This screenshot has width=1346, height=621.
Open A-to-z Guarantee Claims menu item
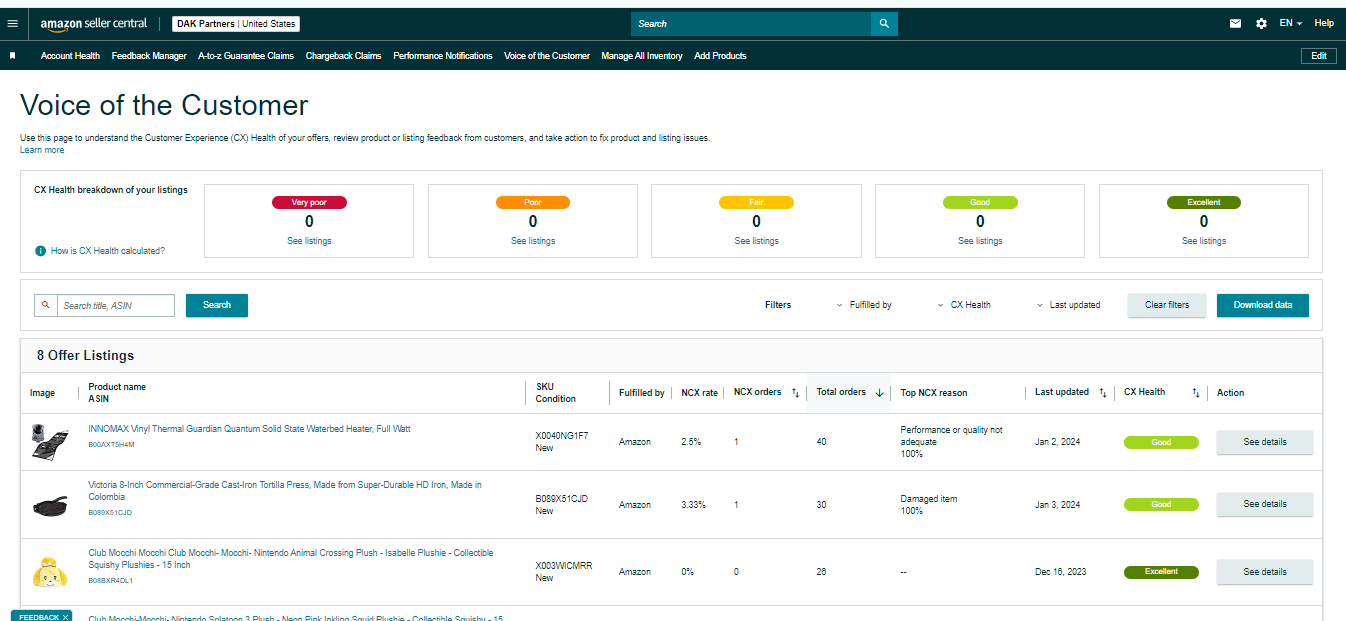point(246,56)
